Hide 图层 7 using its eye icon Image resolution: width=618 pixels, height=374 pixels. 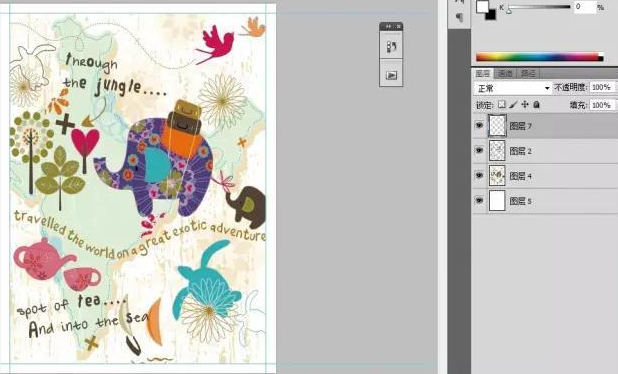[x=479, y=126]
